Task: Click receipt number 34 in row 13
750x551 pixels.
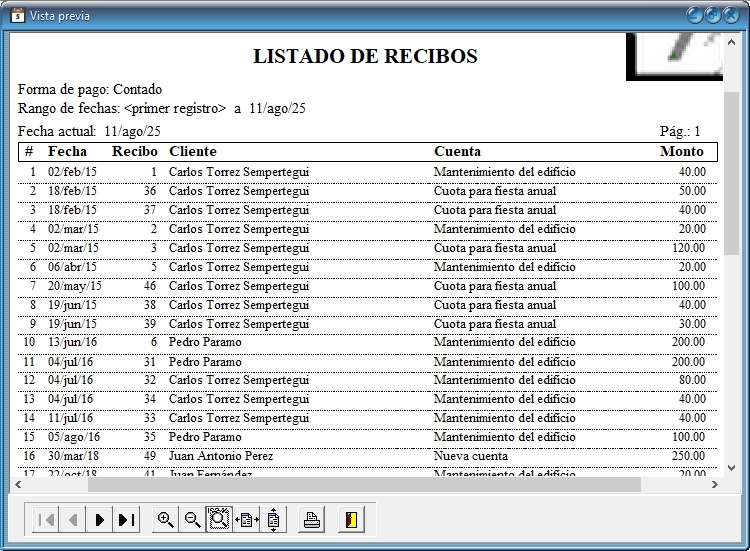Action: (150, 399)
